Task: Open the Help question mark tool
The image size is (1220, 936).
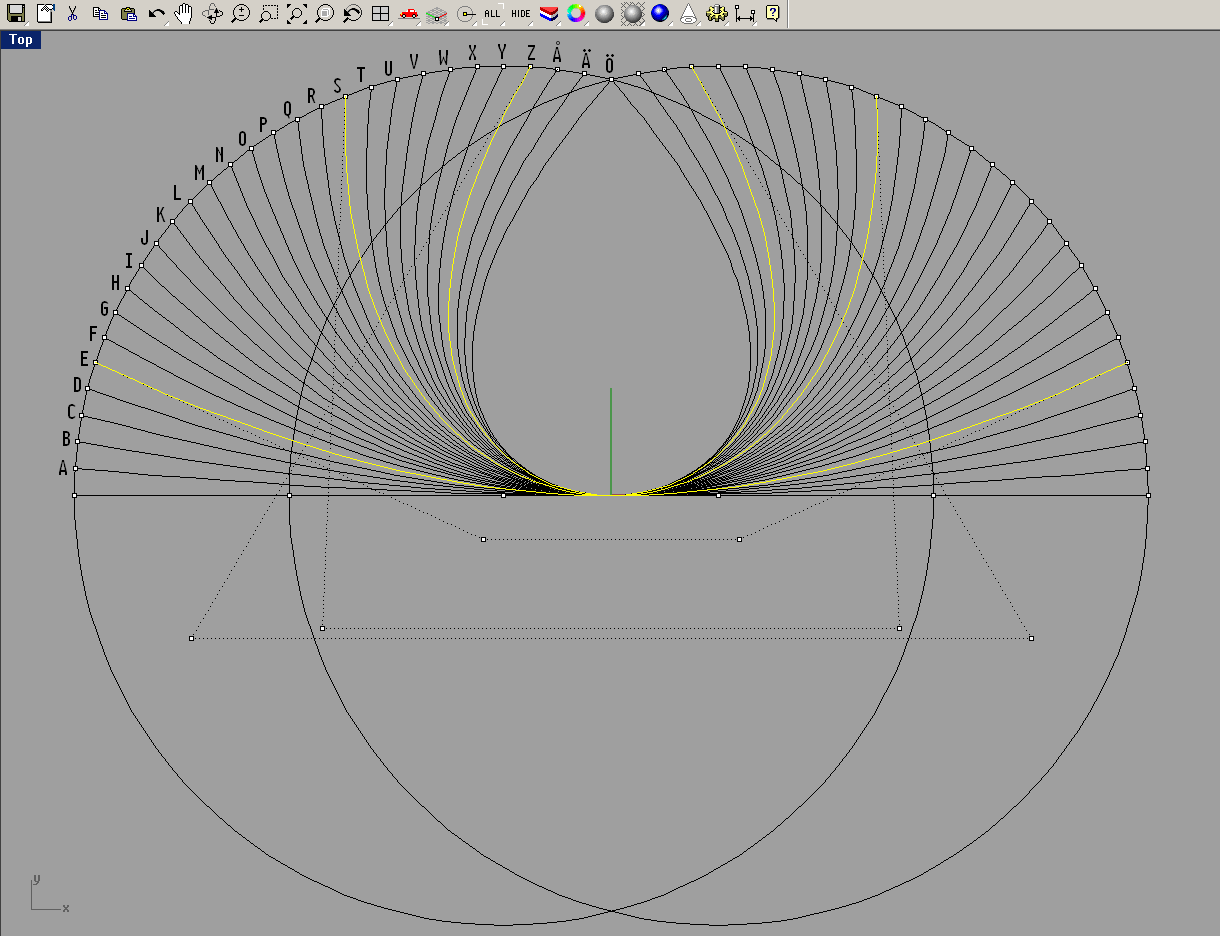Action: [x=771, y=14]
